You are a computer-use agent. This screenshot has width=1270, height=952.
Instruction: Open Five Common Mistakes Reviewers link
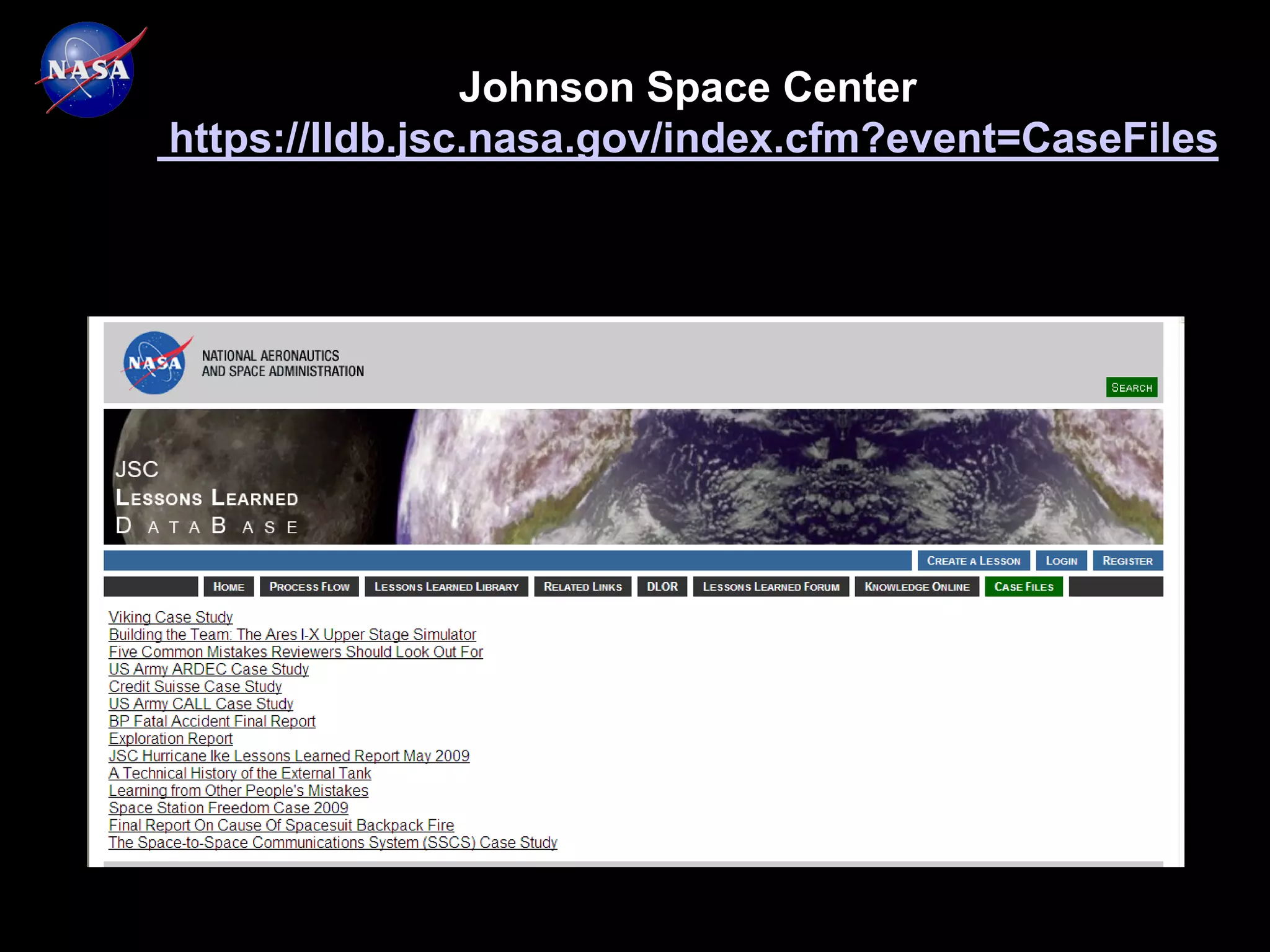point(296,652)
